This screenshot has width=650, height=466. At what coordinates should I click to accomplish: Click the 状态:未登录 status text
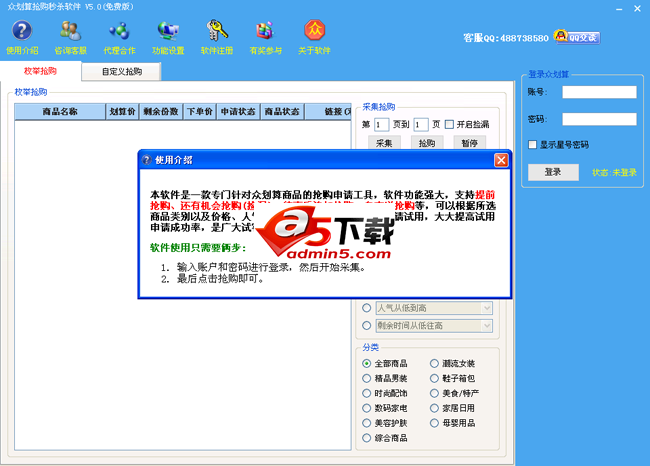614,172
